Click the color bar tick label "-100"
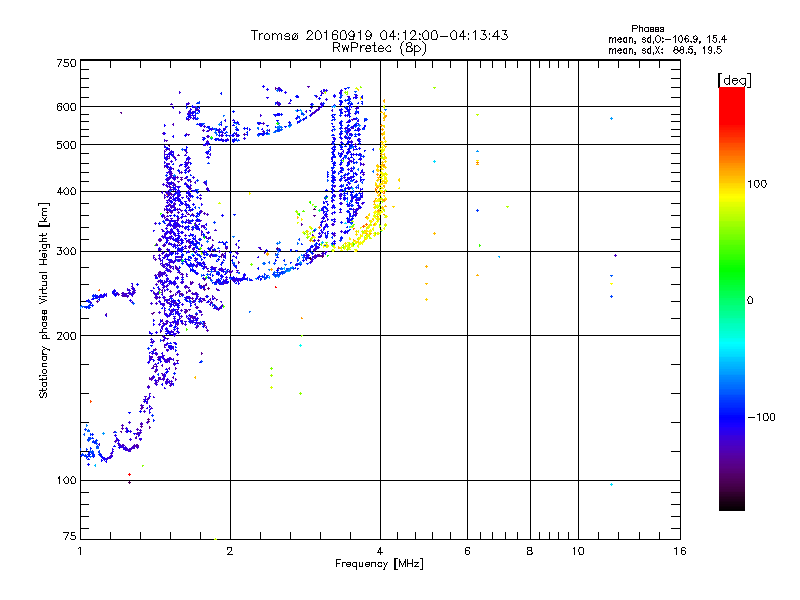800x600 pixels. coord(762,417)
